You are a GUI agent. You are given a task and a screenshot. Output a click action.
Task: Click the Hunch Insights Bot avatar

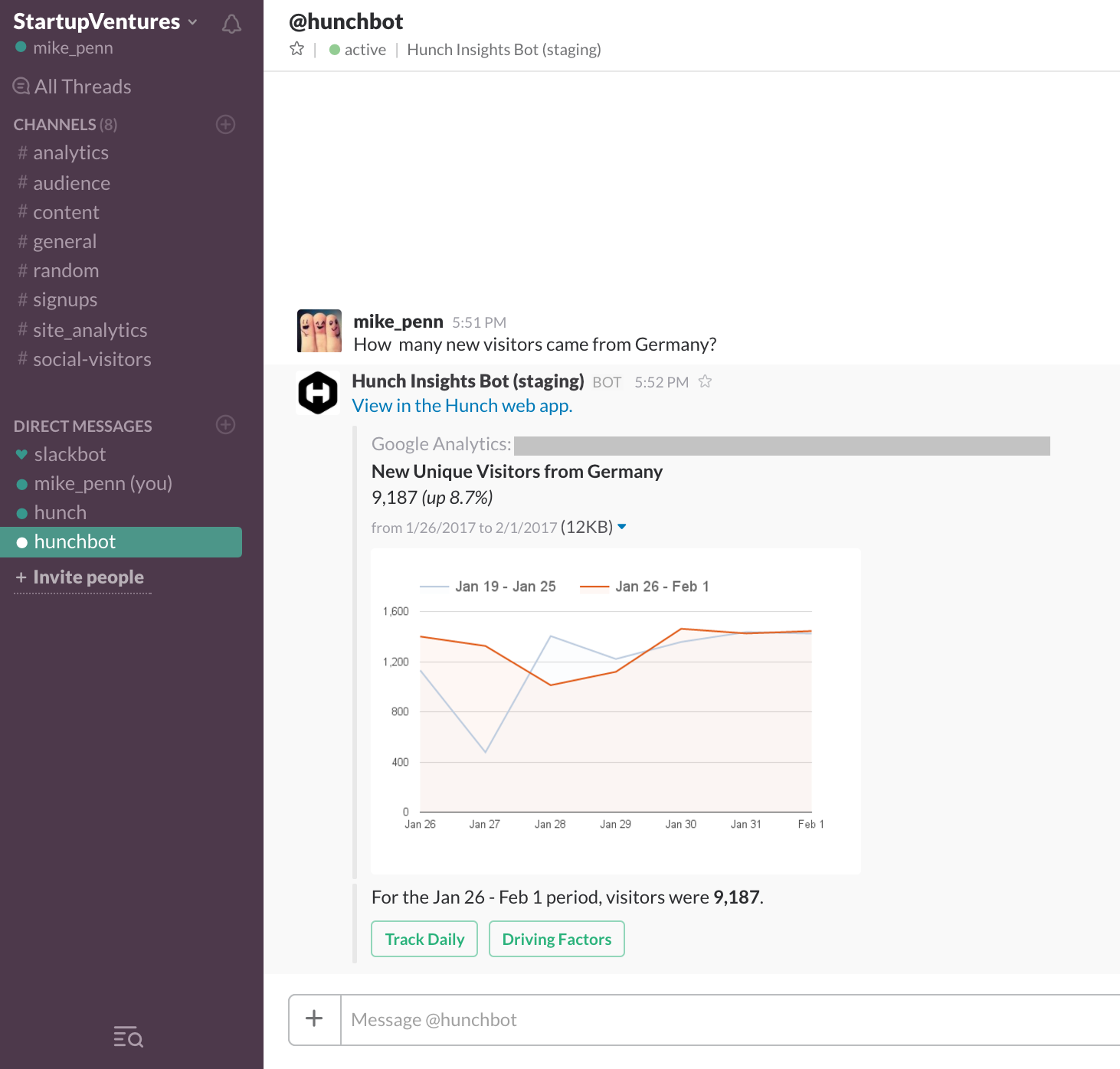[318, 393]
